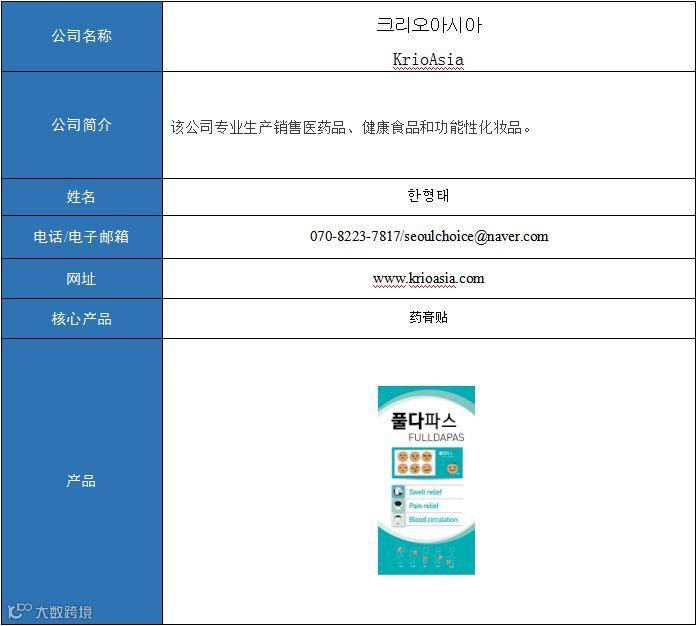Screen dimensions: 697x626
Task: Open the www.krioasia.com website text
Action: click(x=429, y=278)
